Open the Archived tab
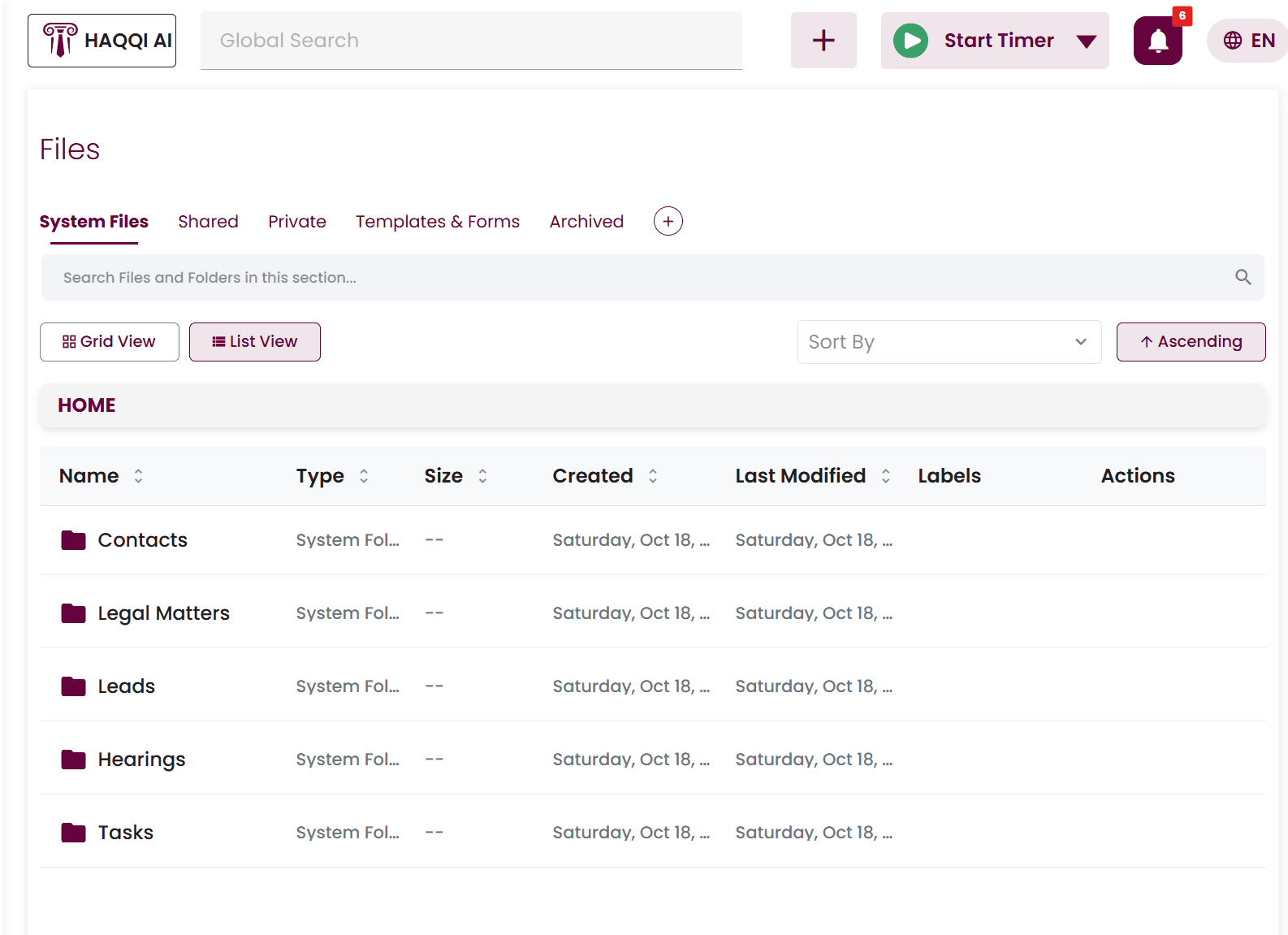The height and width of the screenshot is (935, 1288). pos(586,222)
